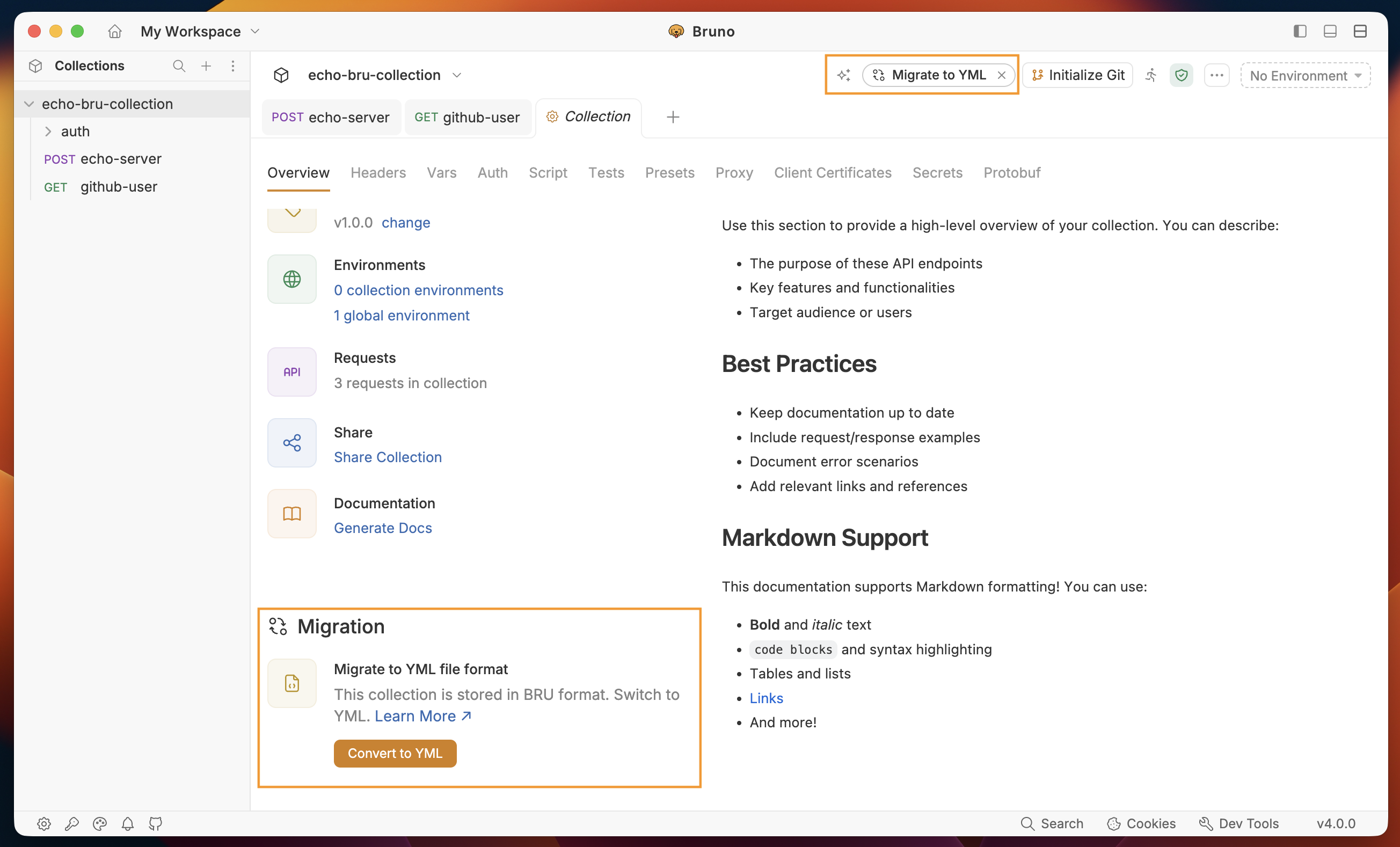The height and width of the screenshot is (847, 1400).
Task: Open 0 collection environments link
Action: [x=419, y=290]
